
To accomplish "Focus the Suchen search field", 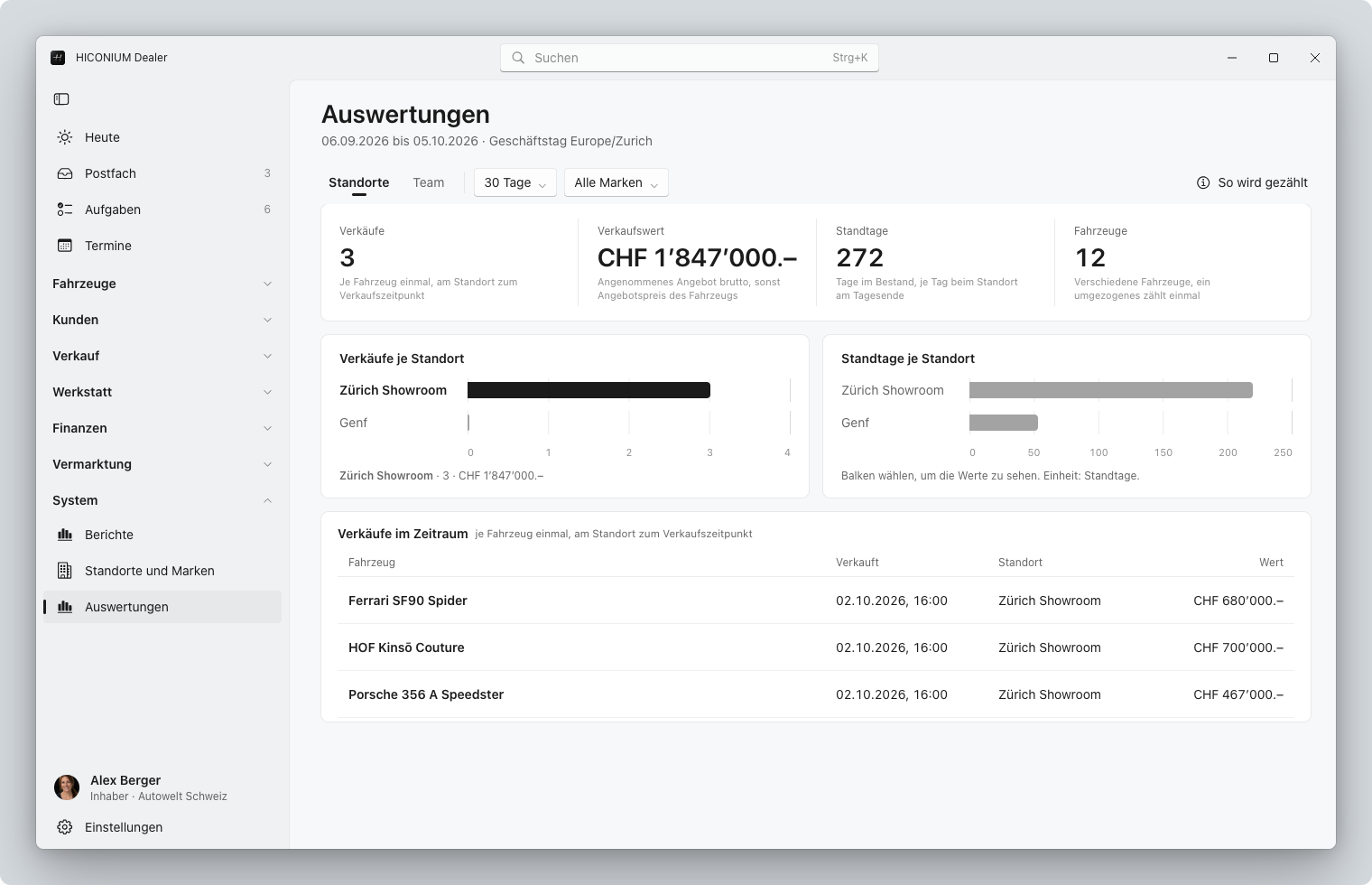I will tap(690, 58).
